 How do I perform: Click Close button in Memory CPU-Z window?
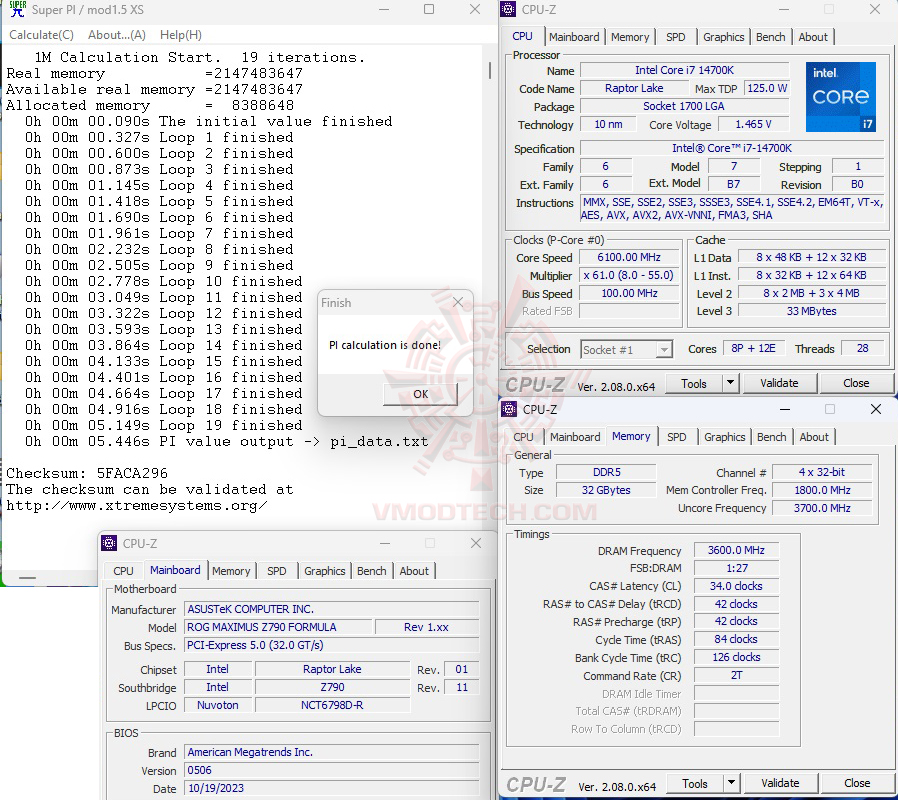[857, 783]
